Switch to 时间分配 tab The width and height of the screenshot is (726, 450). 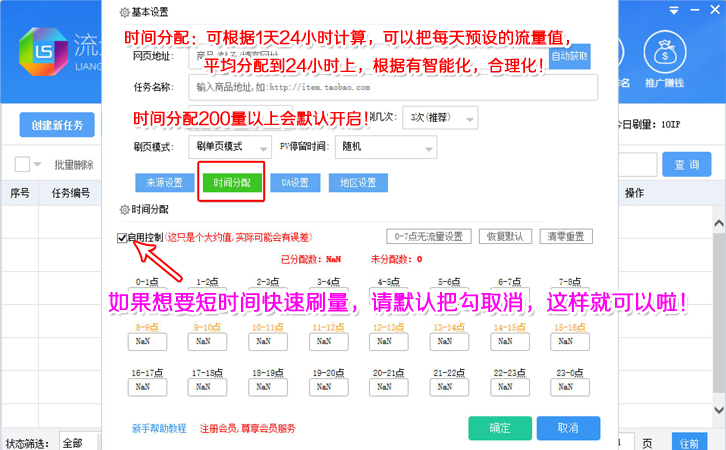click(x=232, y=183)
